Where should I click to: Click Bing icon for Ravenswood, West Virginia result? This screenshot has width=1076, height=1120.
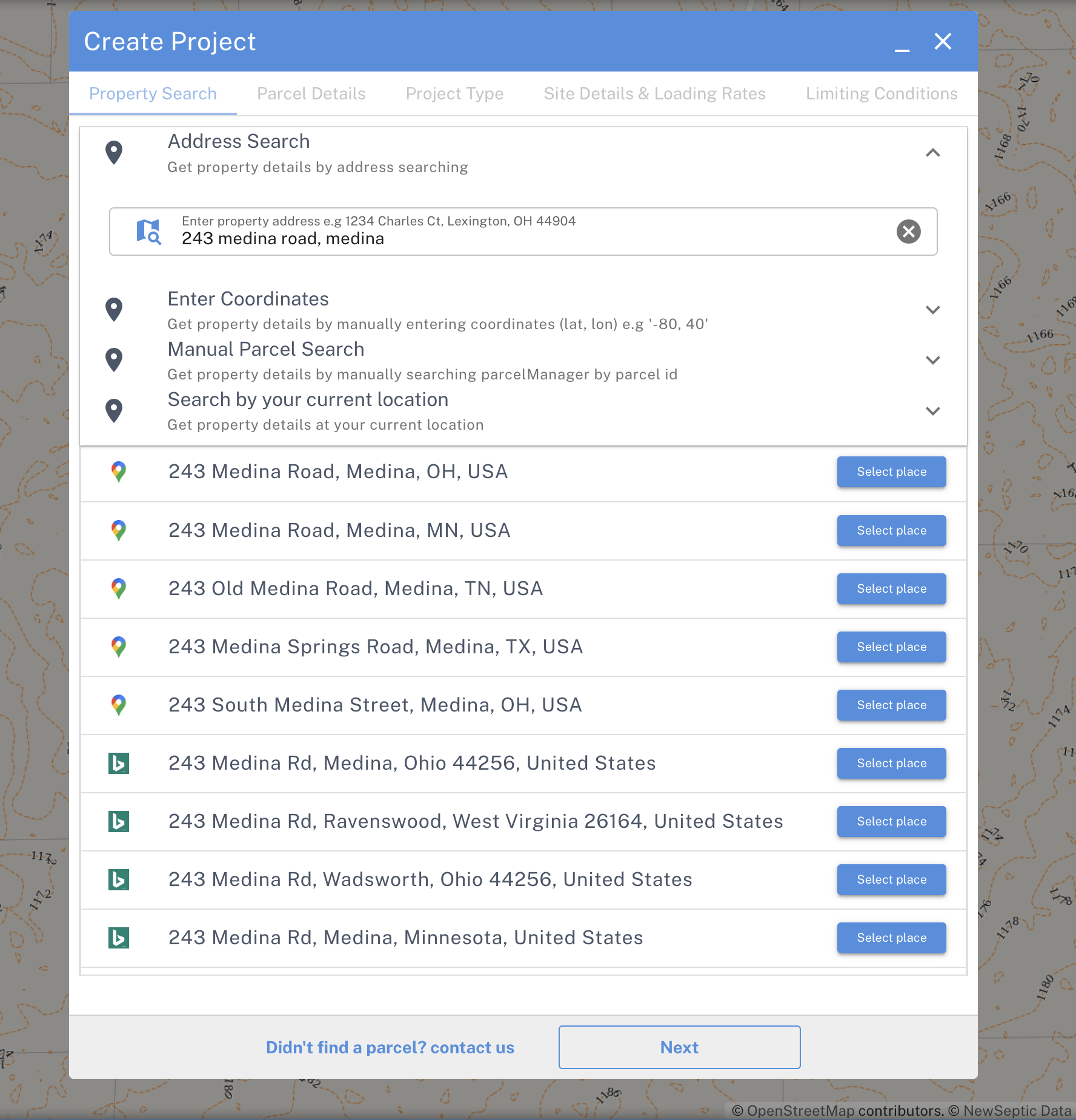119,822
